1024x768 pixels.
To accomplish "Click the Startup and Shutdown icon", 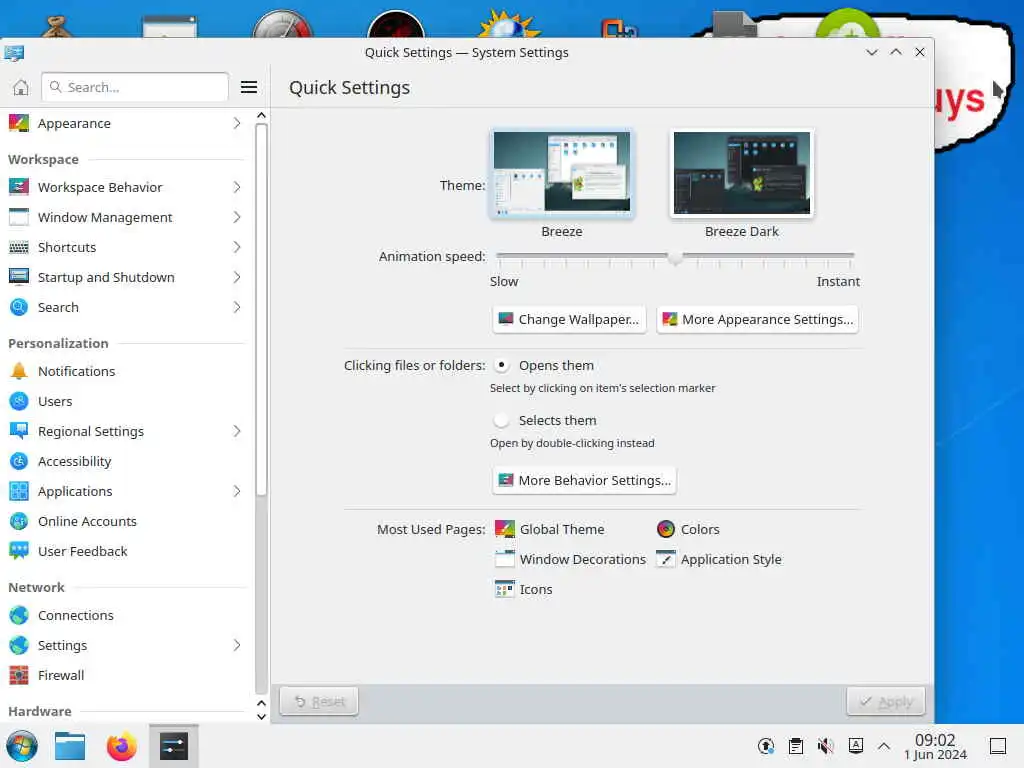I will (19, 277).
